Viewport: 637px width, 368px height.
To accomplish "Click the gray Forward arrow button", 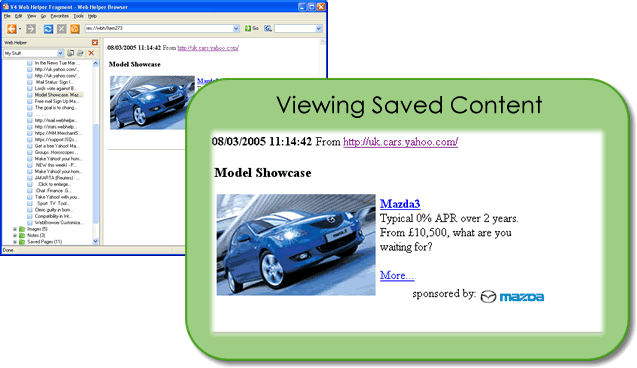I will [30, 29].
